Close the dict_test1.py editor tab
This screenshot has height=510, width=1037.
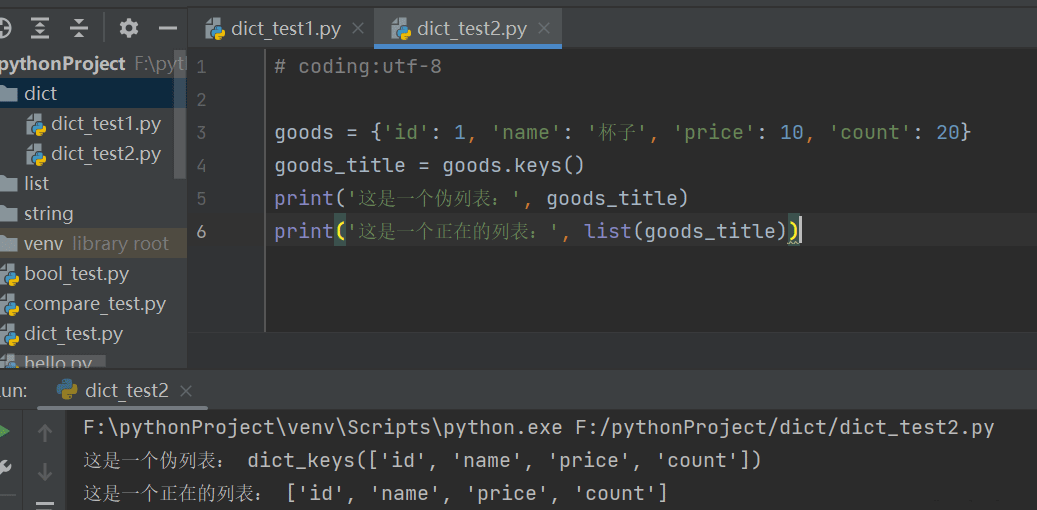coord(357,29)
